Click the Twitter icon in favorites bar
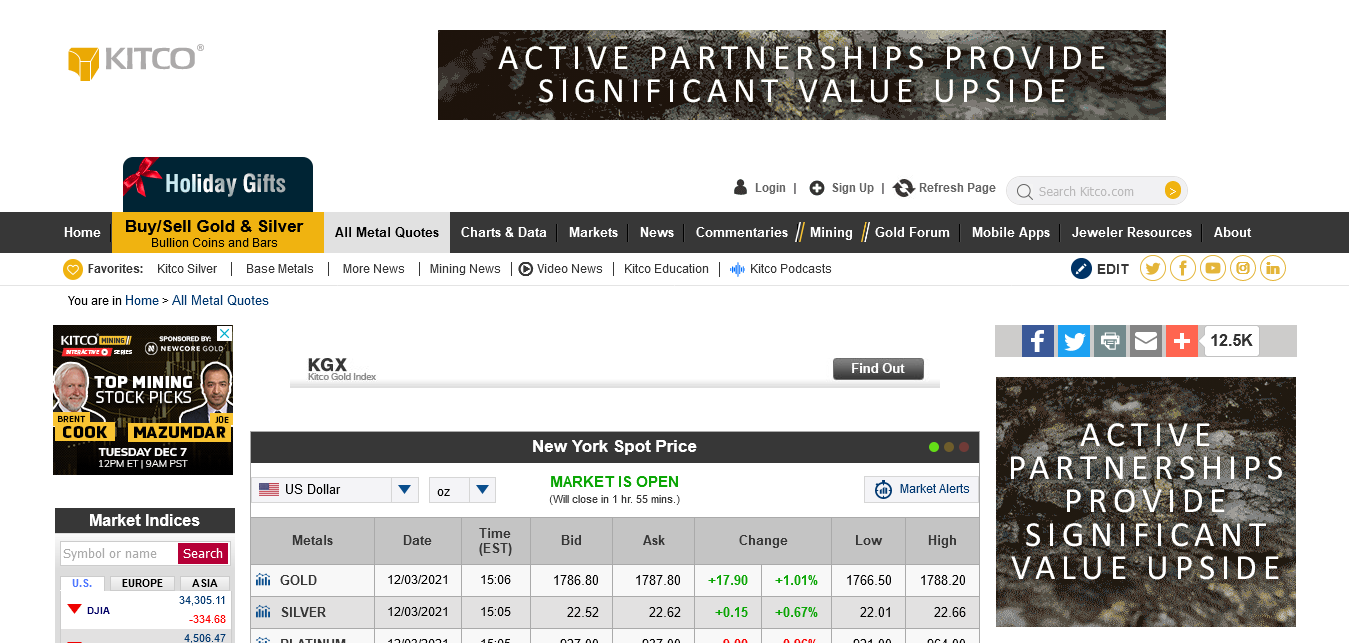1366x643 pixels. (1153, 268)
